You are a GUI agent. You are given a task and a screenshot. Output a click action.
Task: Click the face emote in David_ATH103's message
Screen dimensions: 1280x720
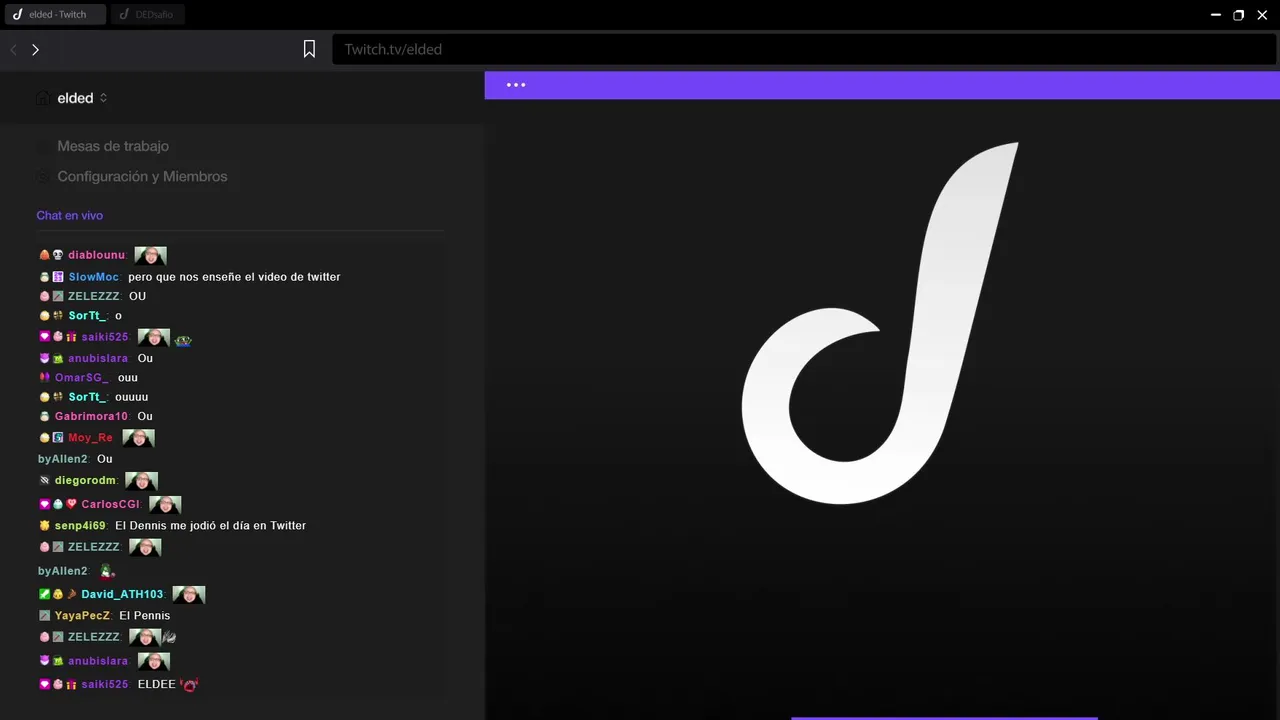coord(189,595)
